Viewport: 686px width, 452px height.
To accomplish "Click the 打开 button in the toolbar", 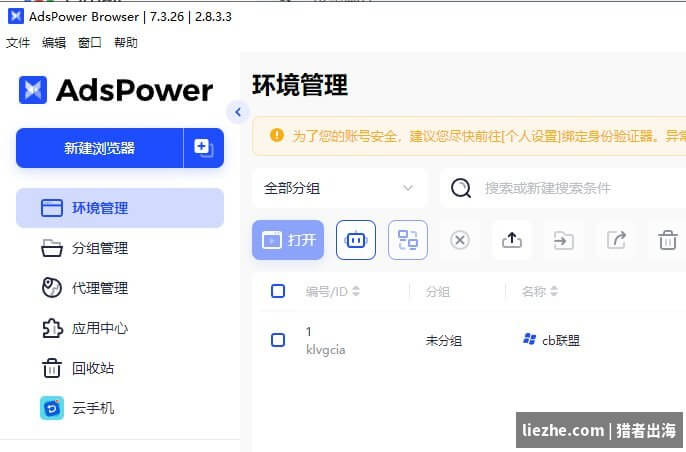I will click(288, 240).
